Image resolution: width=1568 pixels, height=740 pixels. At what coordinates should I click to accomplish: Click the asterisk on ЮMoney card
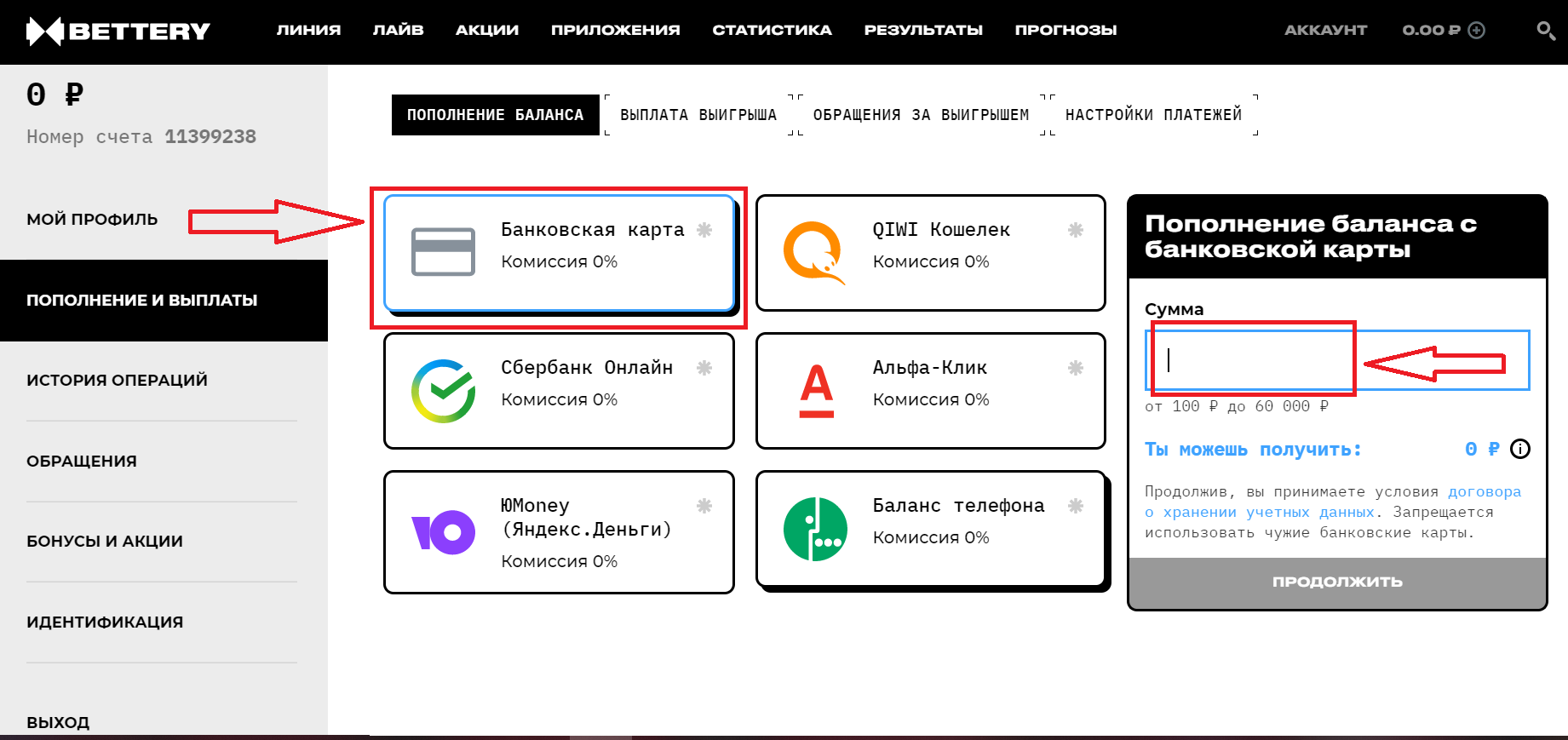(x=704, y=506)
